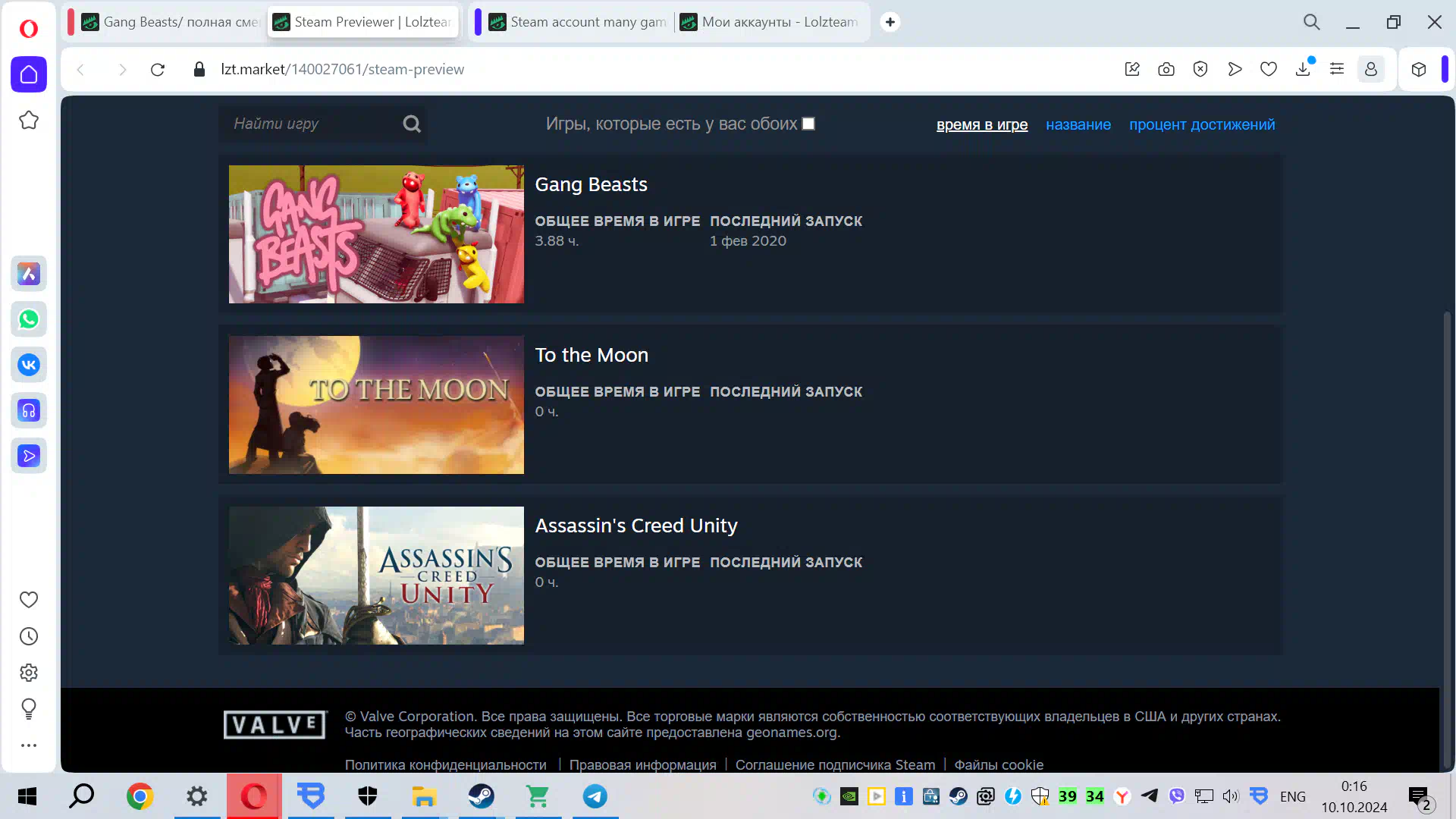Open Windows notification center
This screenshot has width=1456, height=819.
pos(1419,797)
